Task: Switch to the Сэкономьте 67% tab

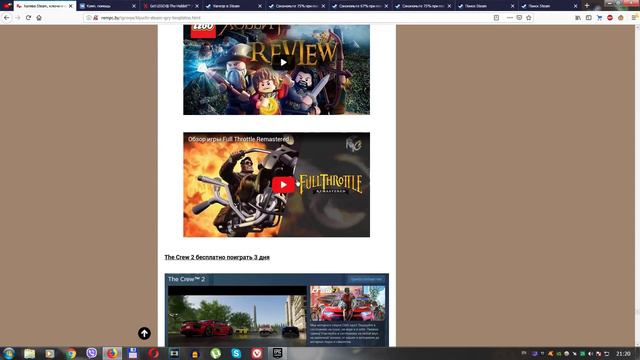Action: coord(360,6)
